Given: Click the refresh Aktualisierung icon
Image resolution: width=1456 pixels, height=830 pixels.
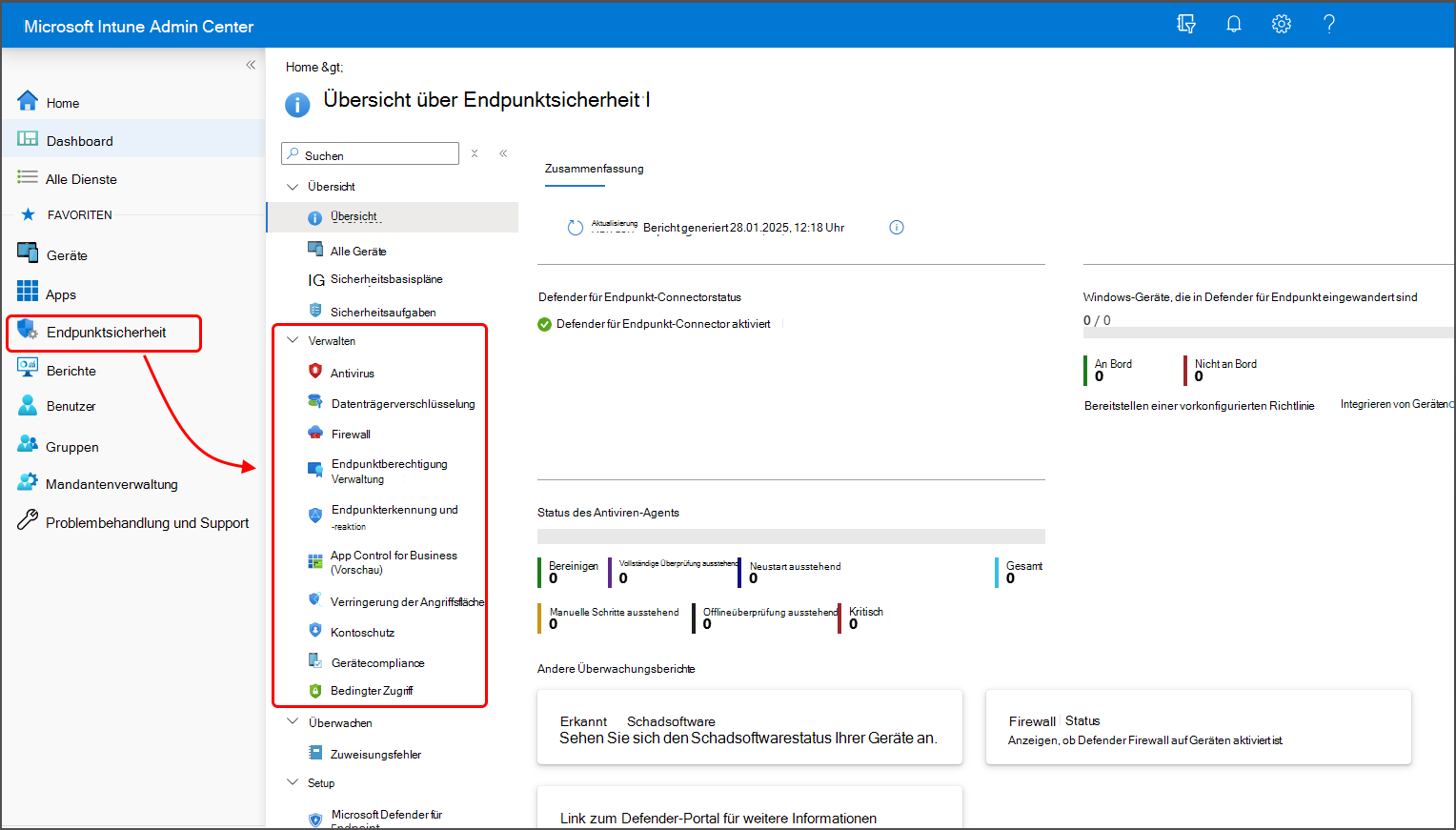Looking at the screenshot, I should tap(576, 228).
